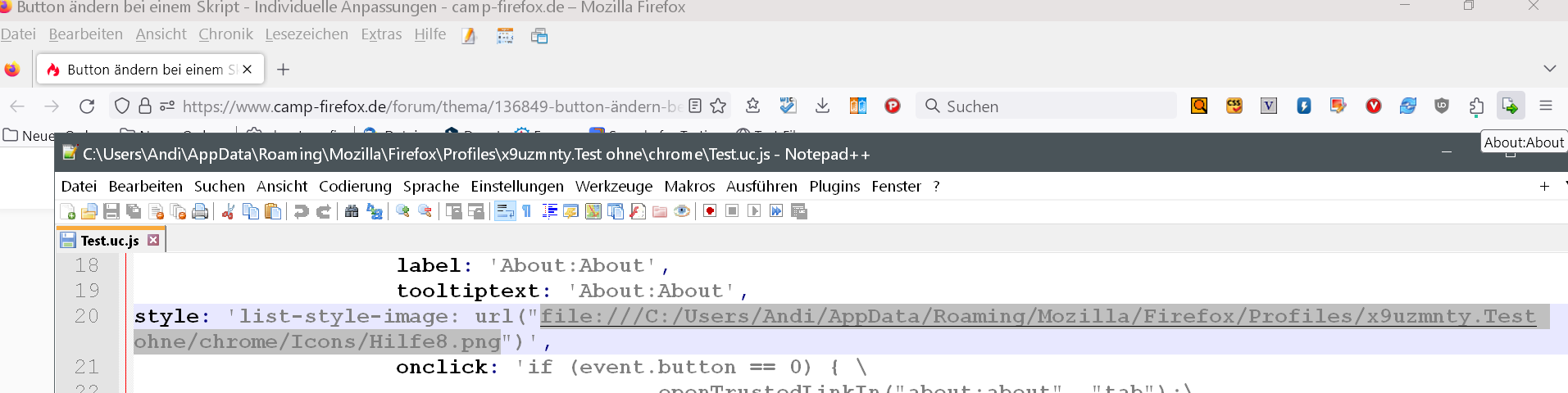Click the Print icon in Notepad++ toolbar
Screen dimensions: 1568x393
(x=200, y=212)
